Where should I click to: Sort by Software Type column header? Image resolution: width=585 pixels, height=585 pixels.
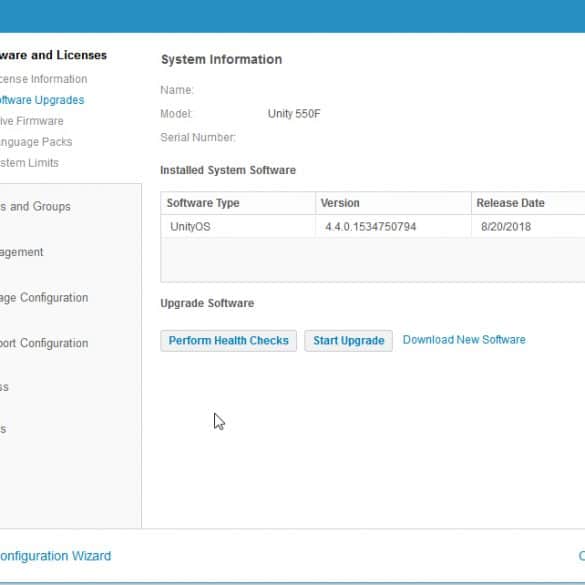pyautogui.click(x=238, y=203)
